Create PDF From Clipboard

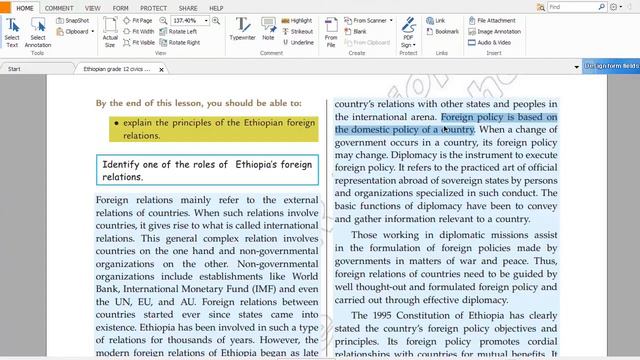click(x=367, y=42)
